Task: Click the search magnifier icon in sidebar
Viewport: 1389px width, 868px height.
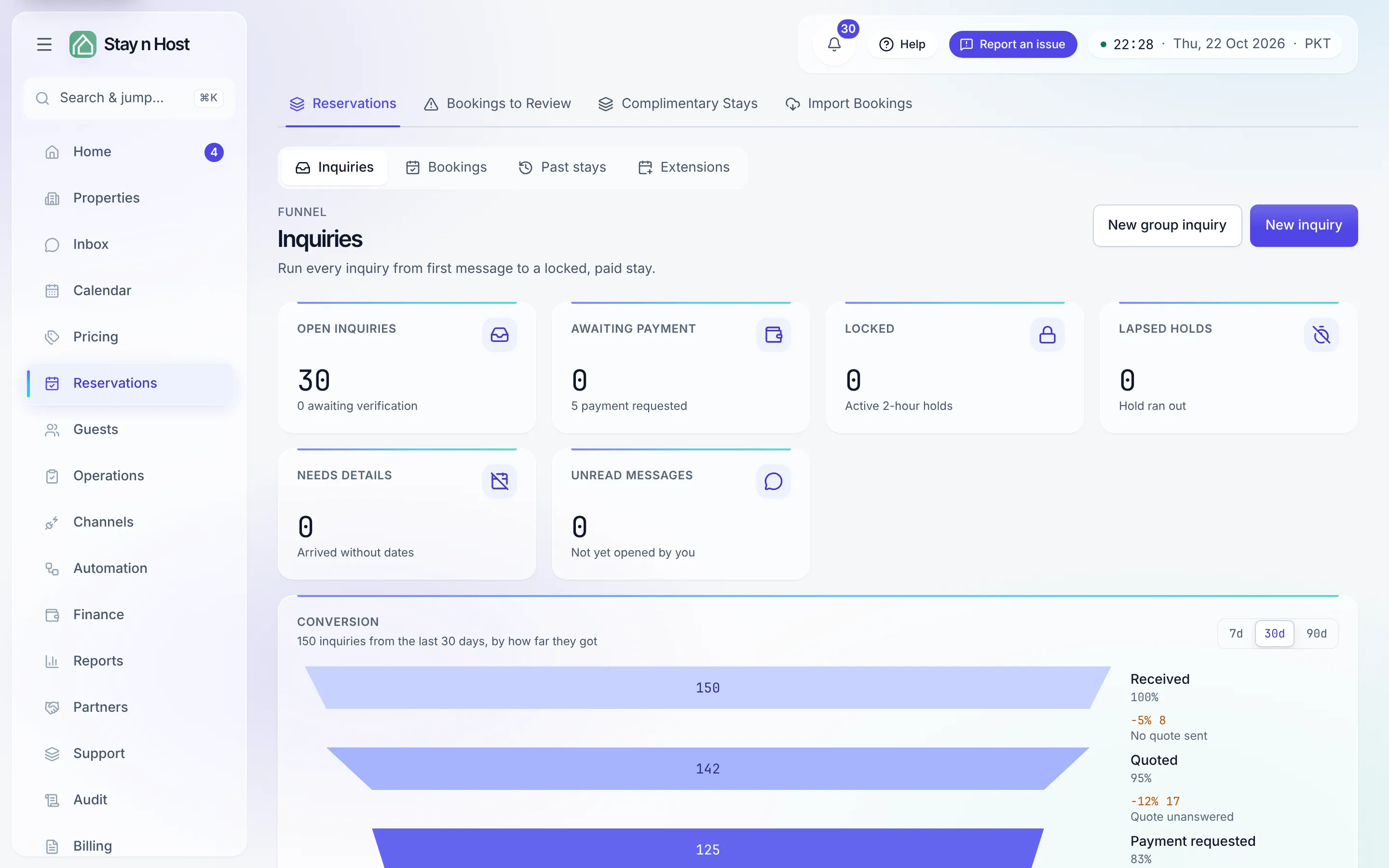Action: [42, 98]
